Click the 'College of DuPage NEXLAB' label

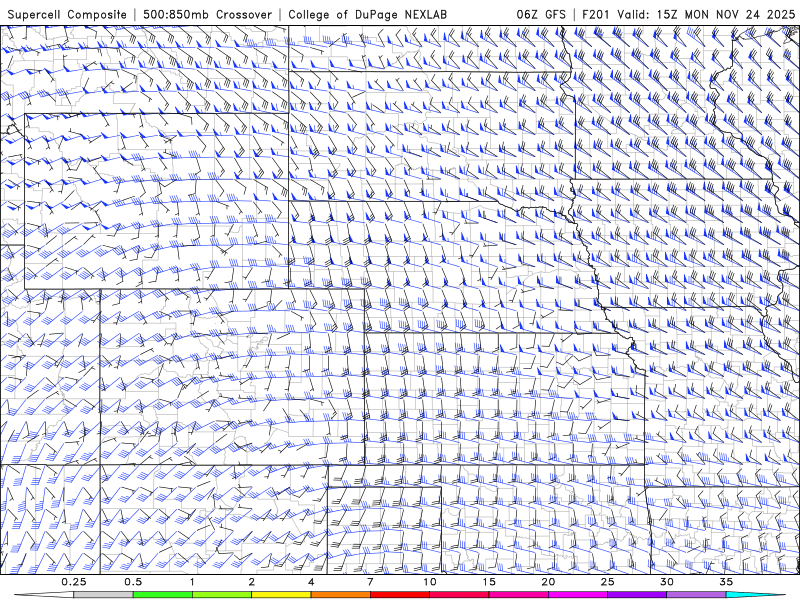pos(367,14)
